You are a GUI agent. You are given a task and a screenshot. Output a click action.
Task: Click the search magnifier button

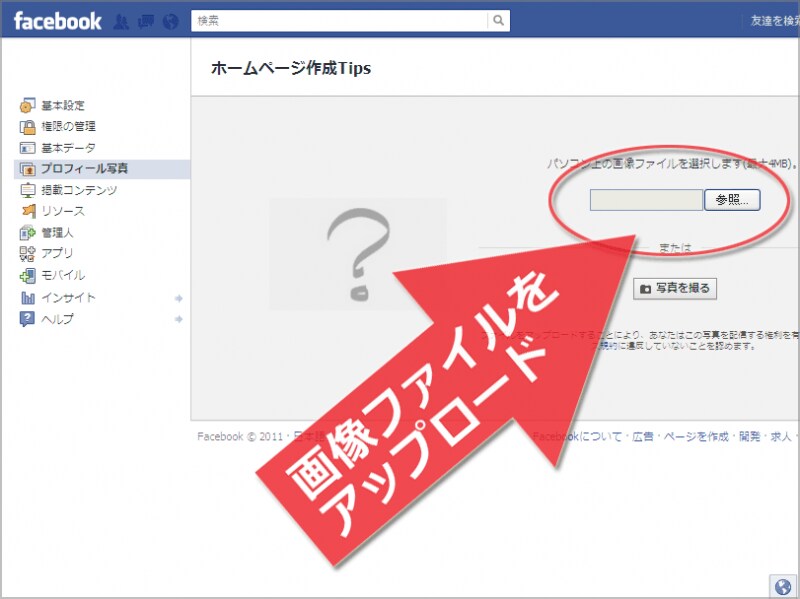point(498,20)
